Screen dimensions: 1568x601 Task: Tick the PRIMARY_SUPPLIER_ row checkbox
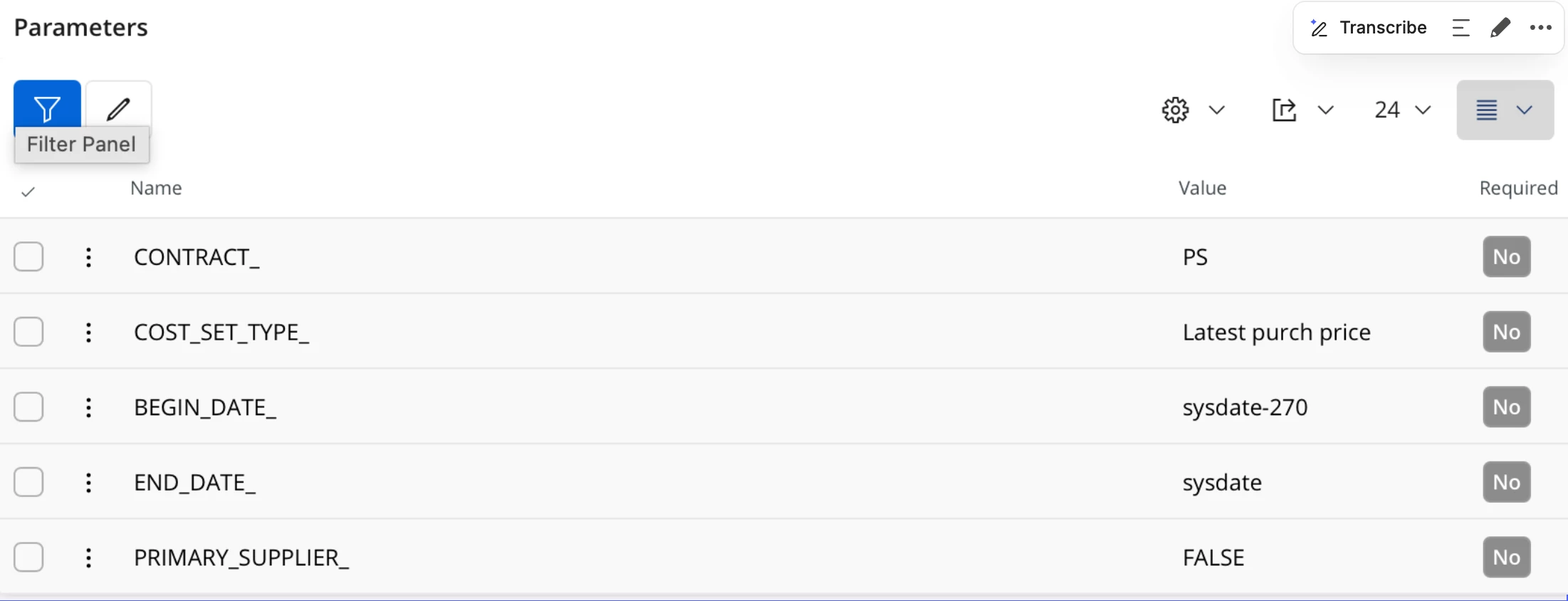[x=28, y=557]
